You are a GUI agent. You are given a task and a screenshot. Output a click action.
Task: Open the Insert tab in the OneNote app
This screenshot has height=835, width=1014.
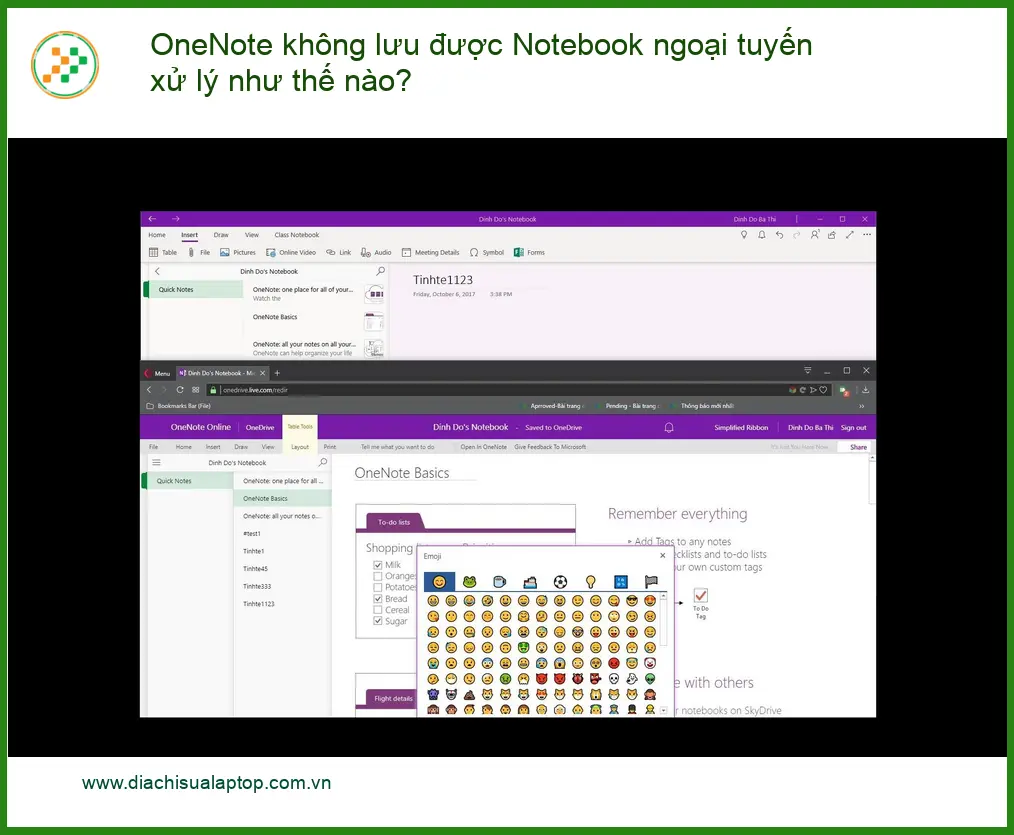pos(189,235)
